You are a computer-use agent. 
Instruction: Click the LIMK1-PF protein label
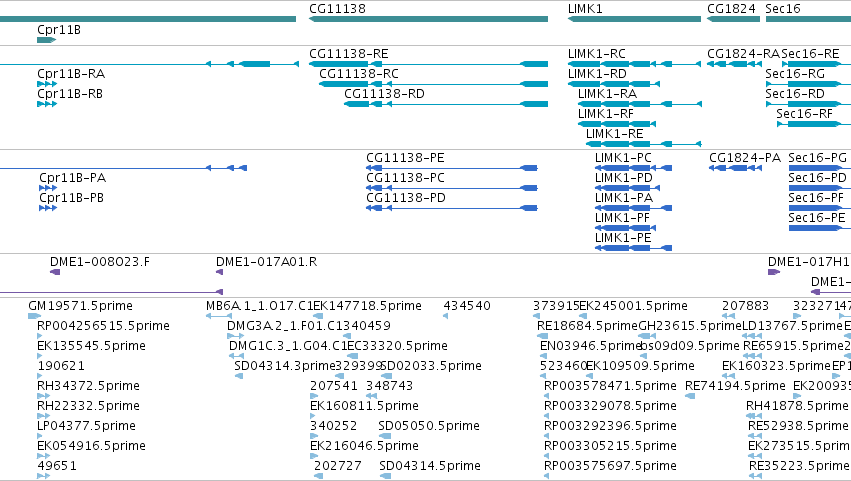(622, 218)
